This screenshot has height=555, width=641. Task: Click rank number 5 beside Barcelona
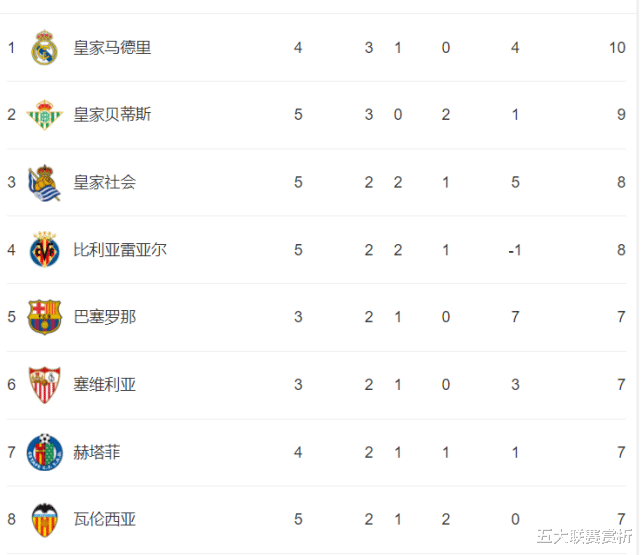(x=12, y=317)
